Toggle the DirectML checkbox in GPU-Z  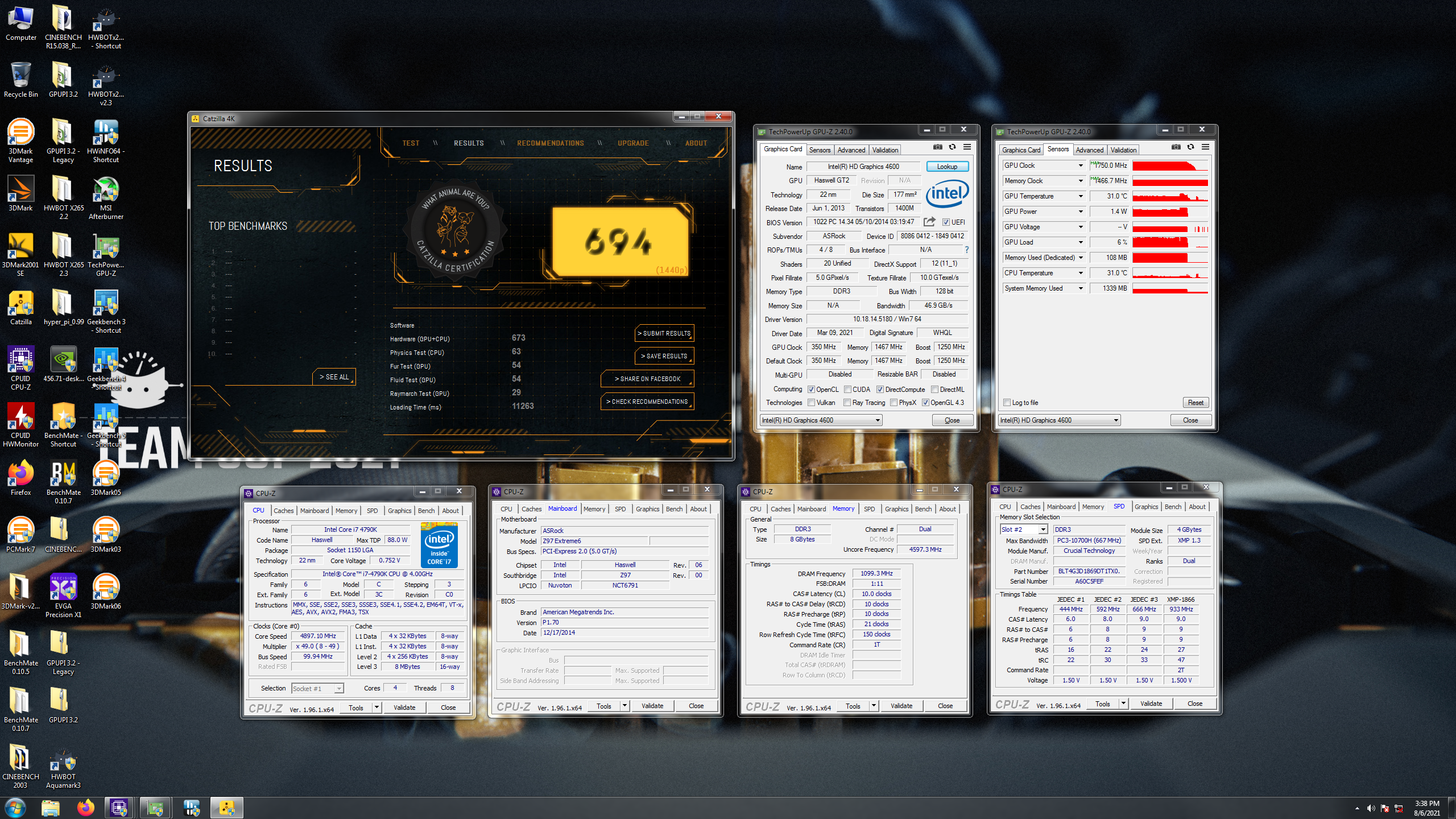[x=934, y=390]
